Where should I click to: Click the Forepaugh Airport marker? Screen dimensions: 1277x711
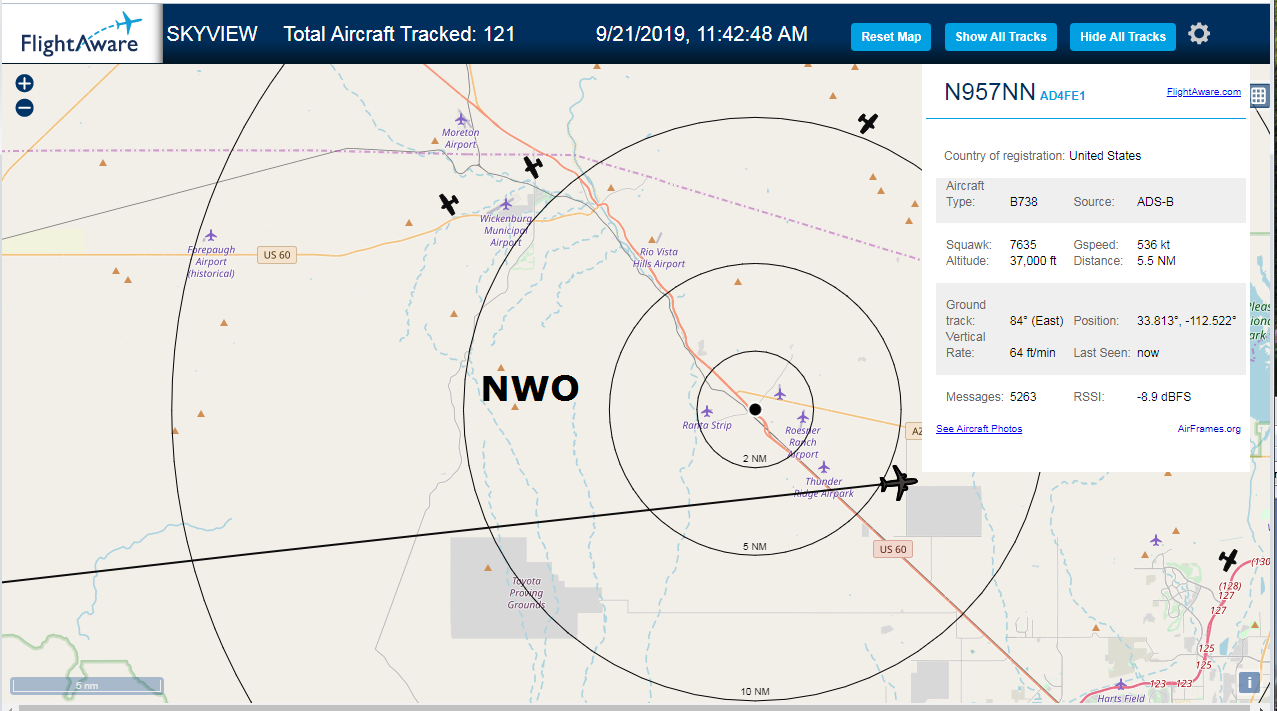(210, 235)
